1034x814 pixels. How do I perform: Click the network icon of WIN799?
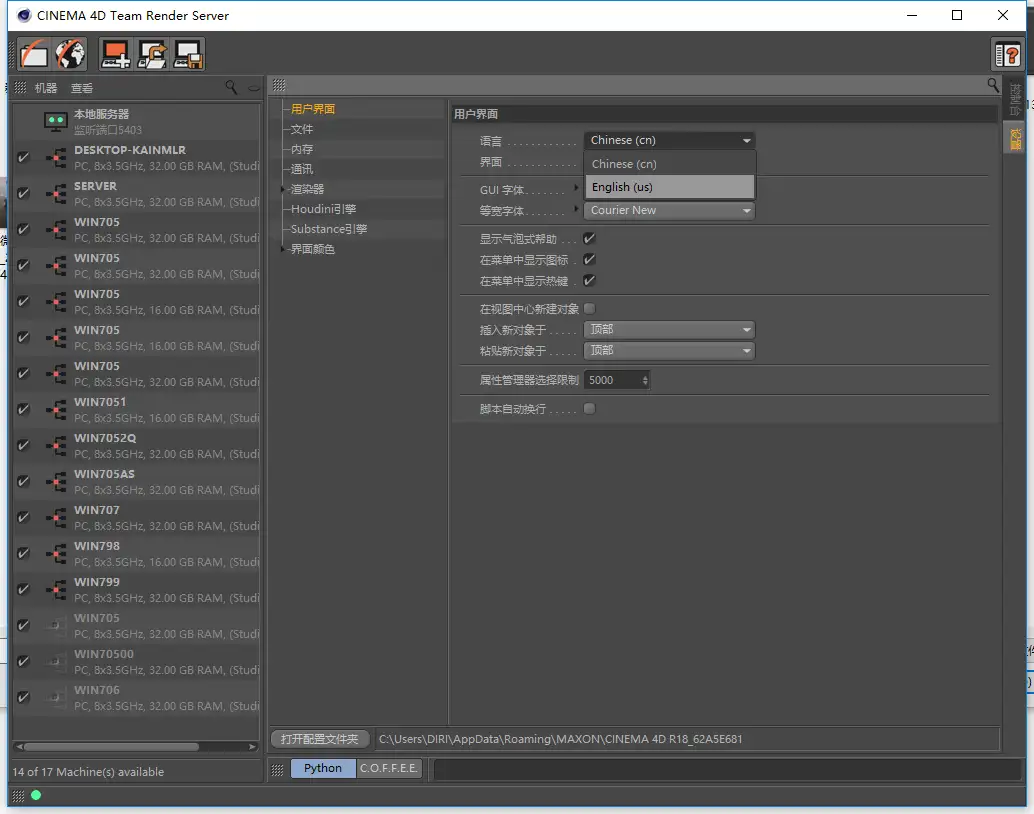pos(57,590)
